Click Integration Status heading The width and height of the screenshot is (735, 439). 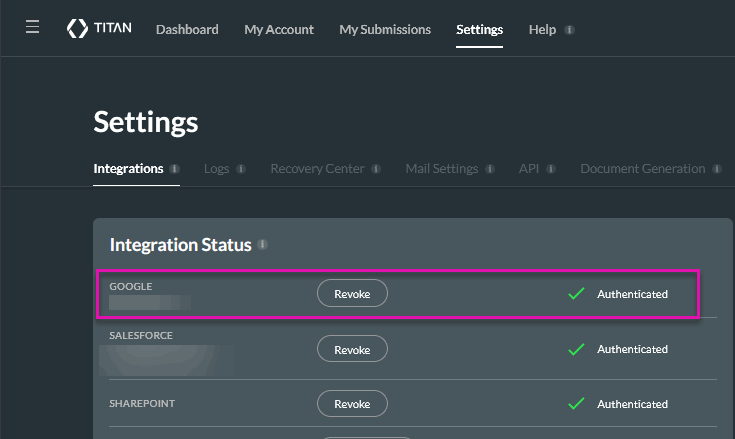[x=180, y=245]
